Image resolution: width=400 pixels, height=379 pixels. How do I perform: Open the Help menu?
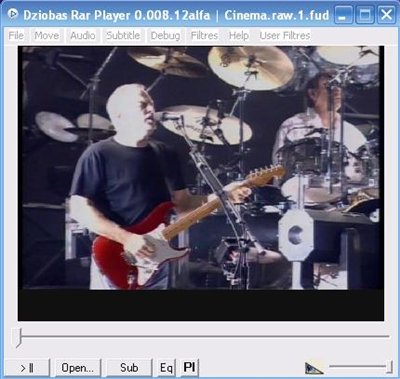[239, 35]
